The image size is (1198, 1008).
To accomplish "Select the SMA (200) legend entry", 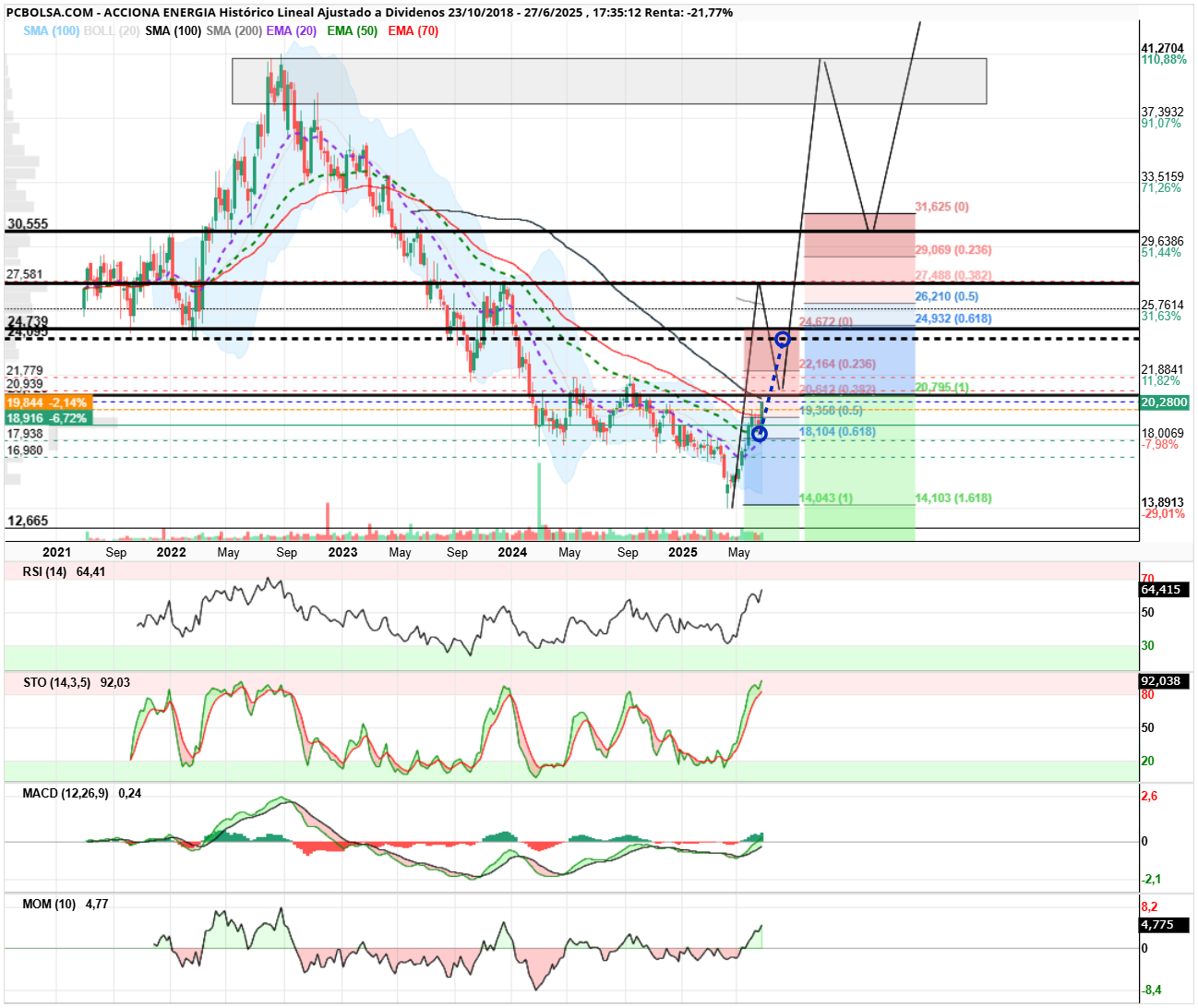I will [x=234, y=30].
